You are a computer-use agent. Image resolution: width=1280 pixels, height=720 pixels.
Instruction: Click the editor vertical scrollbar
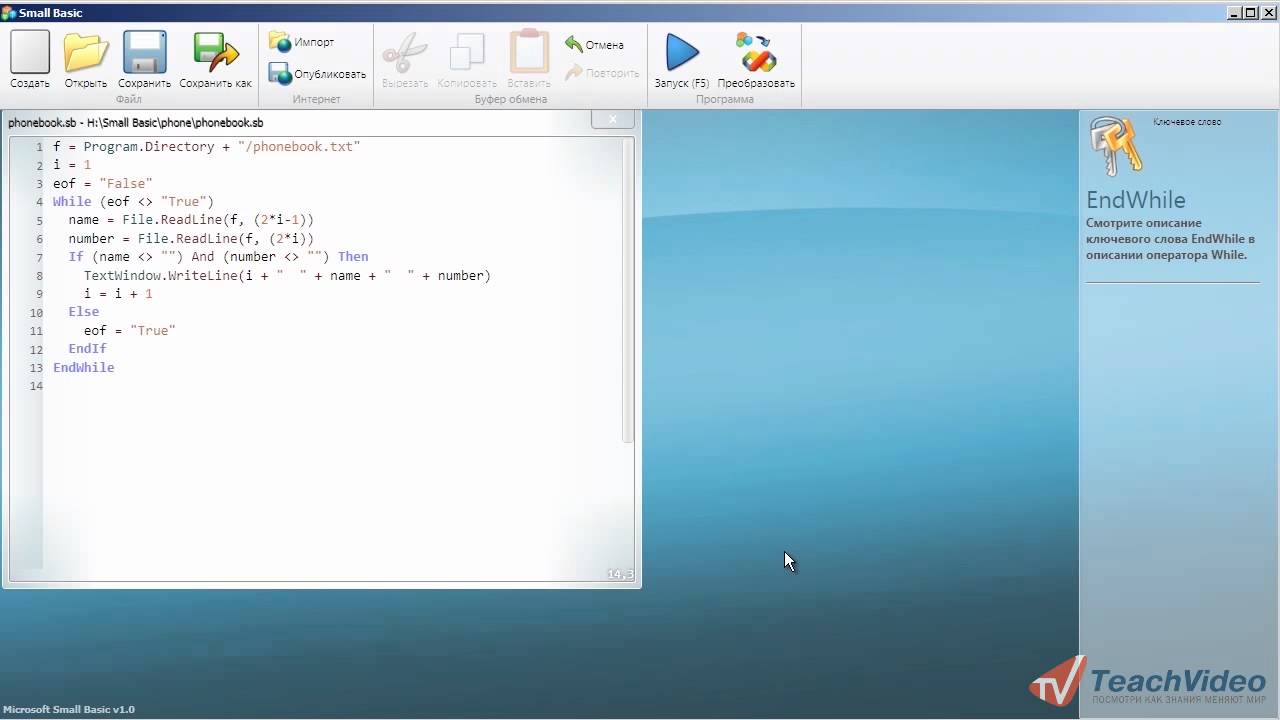(628, 290)
